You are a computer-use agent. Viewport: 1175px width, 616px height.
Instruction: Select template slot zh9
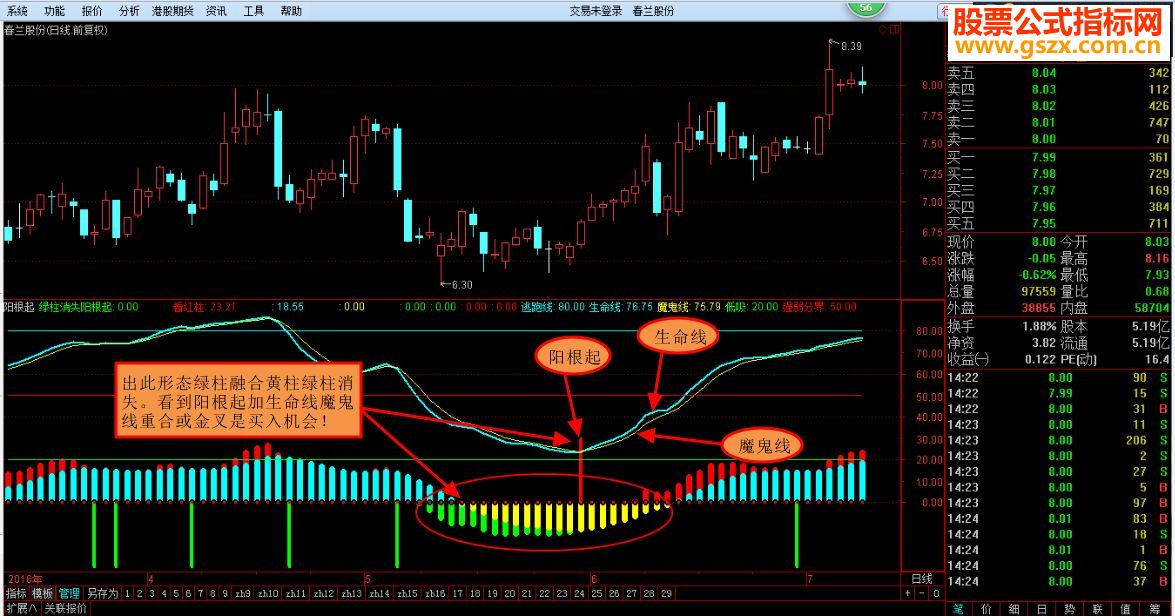[x=243, y=593]
